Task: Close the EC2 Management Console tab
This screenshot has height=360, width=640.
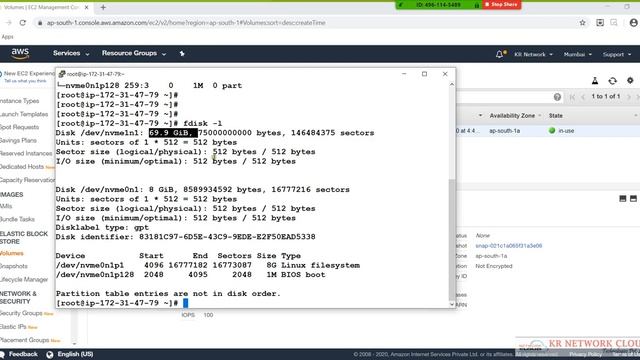Action: [87, 7]
